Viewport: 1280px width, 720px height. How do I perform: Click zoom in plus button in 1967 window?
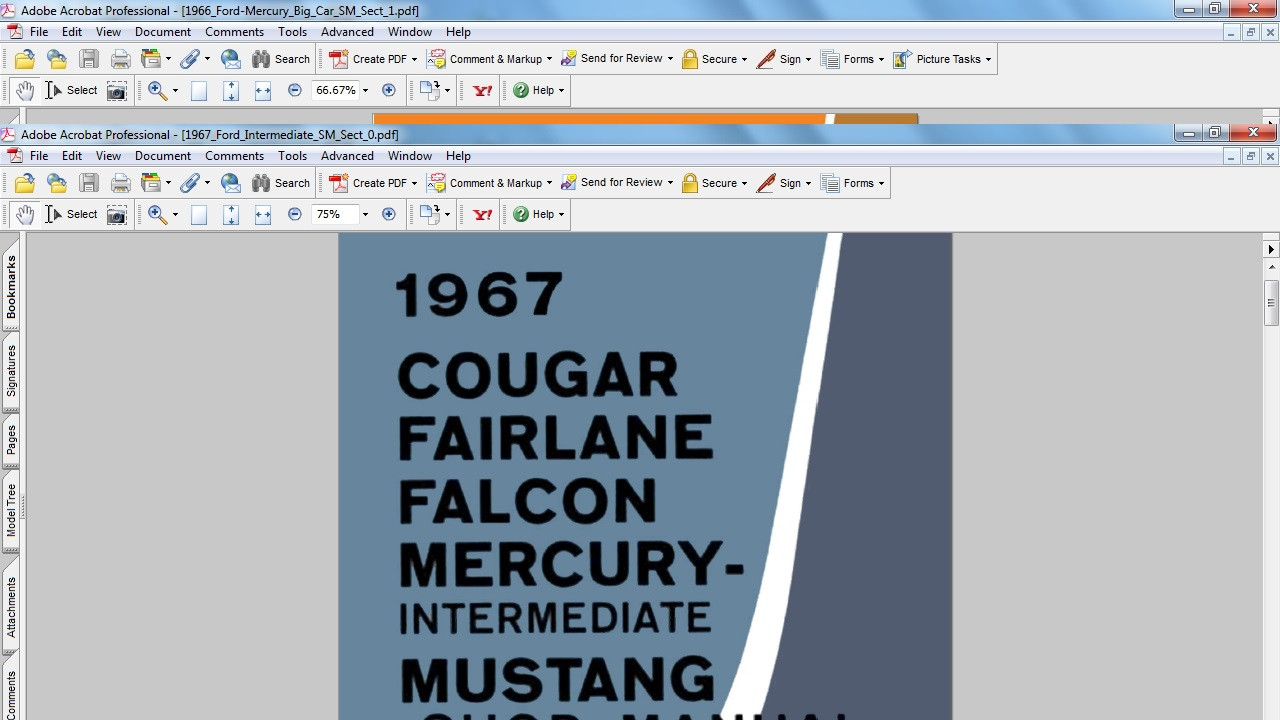[389, 214]
